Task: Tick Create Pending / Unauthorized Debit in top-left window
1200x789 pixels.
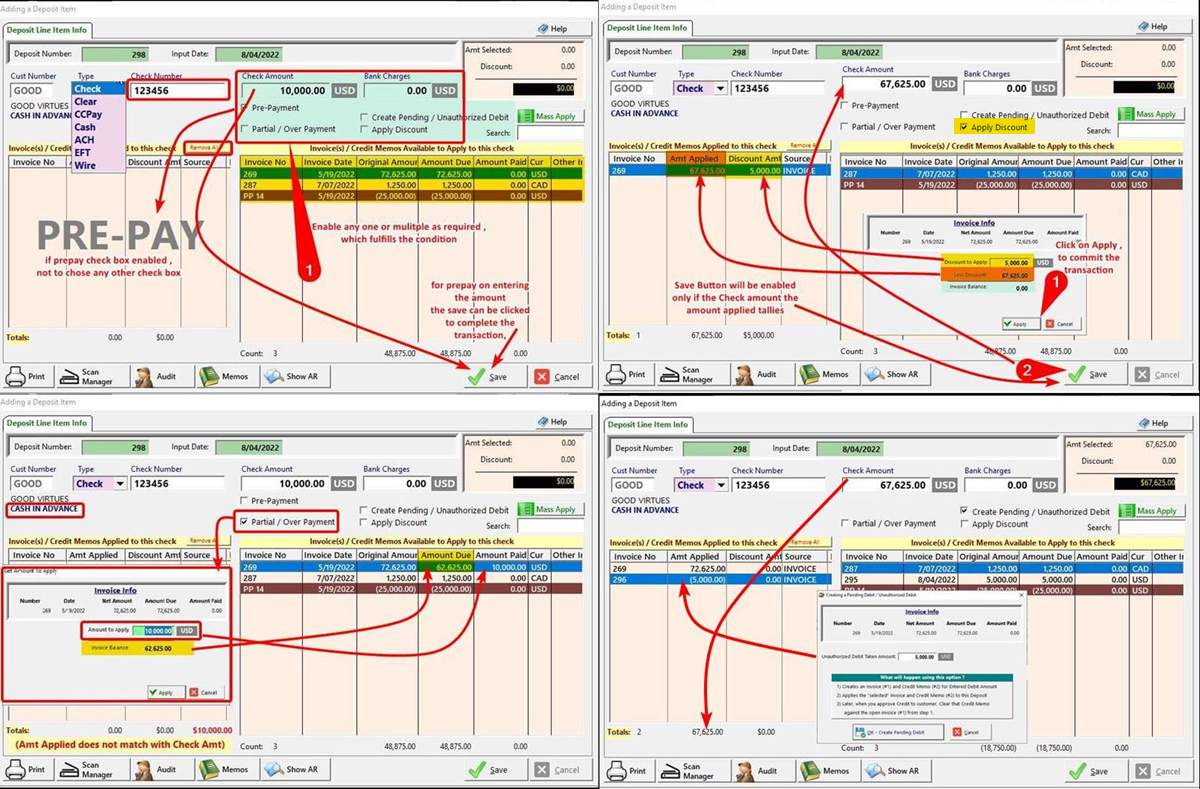Action: point(364,117)
